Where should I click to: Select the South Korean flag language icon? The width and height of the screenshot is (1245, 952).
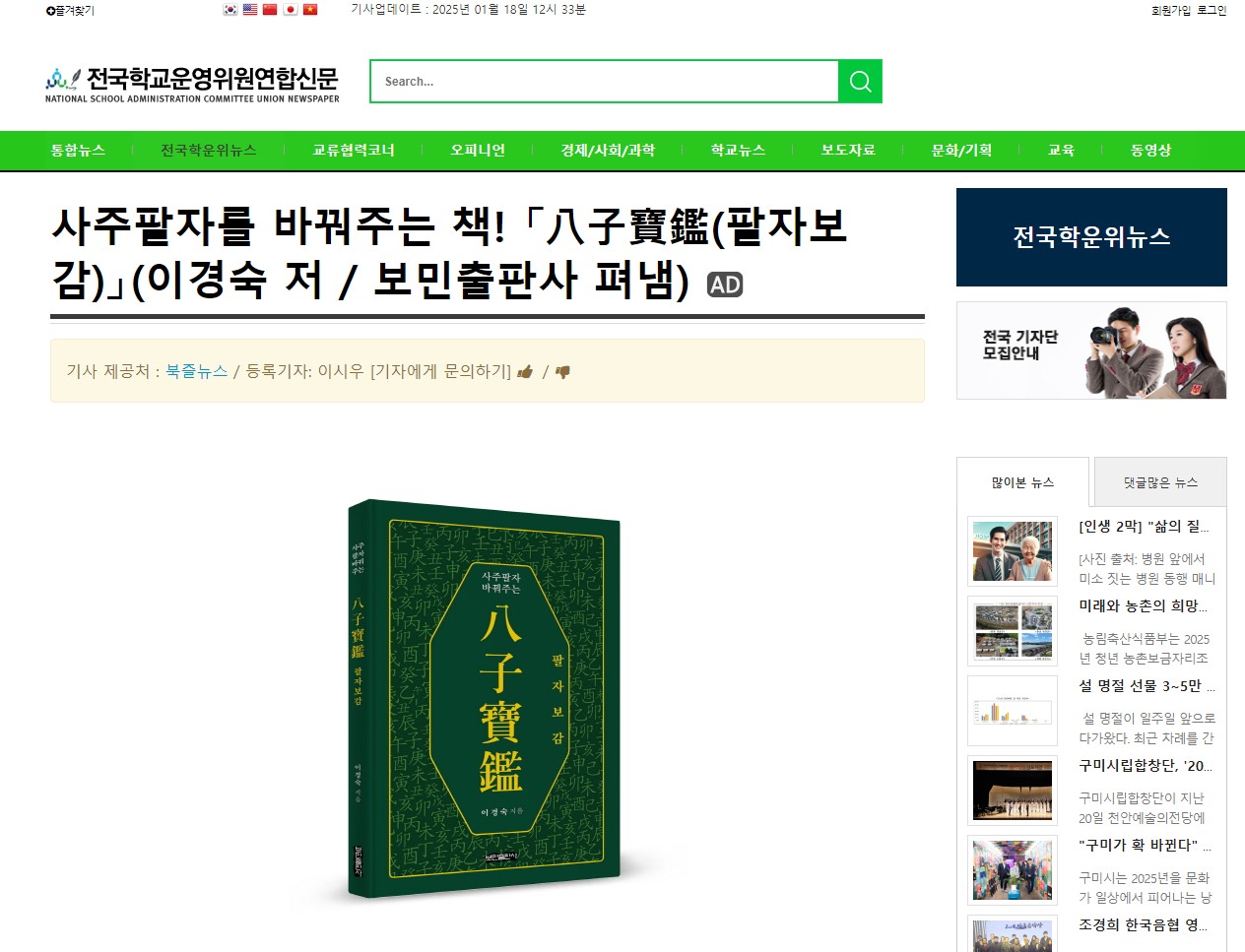coord(230,9)
